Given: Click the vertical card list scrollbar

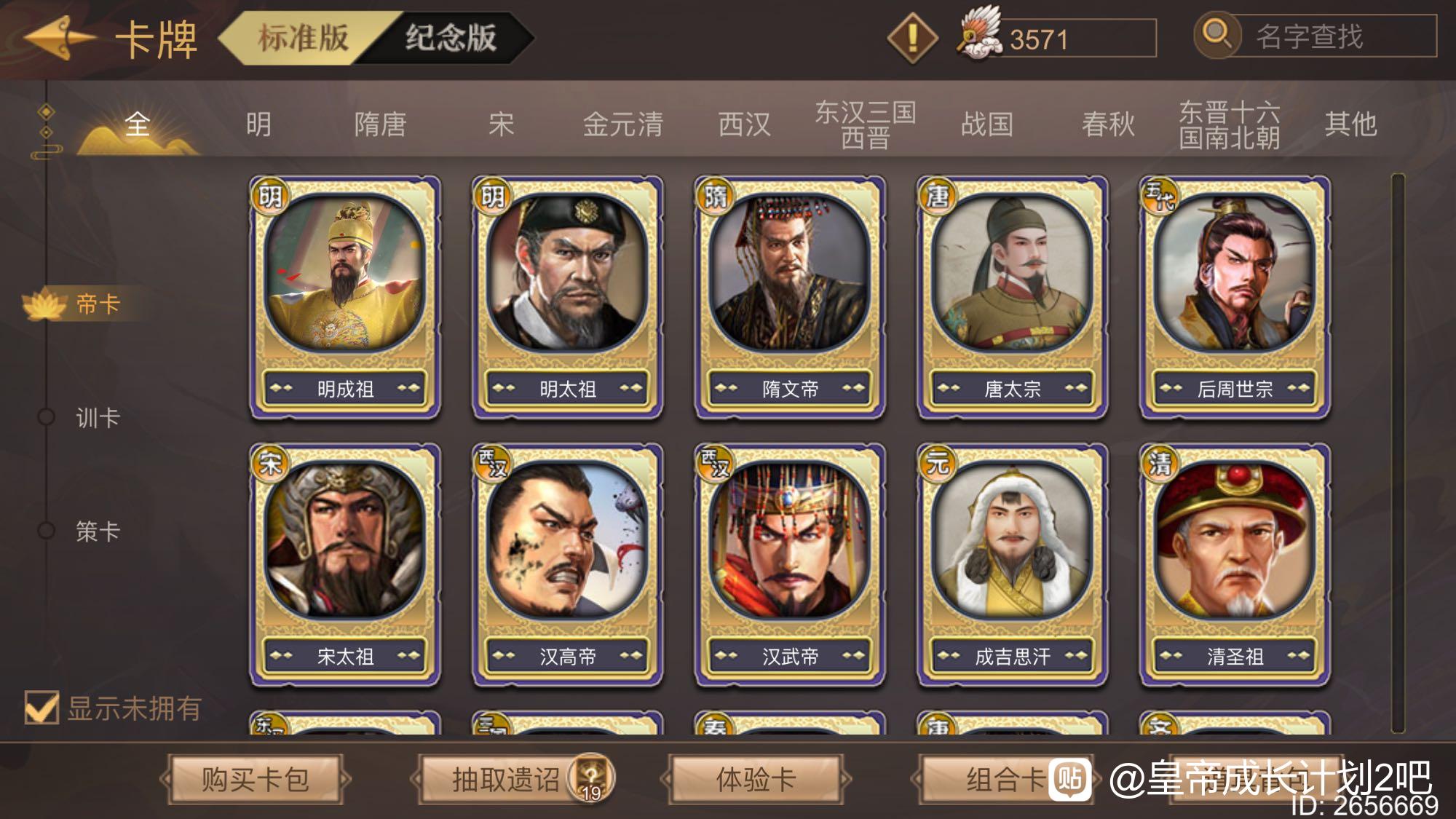Looking at the screenshot, I should (x=1397, y=453).
